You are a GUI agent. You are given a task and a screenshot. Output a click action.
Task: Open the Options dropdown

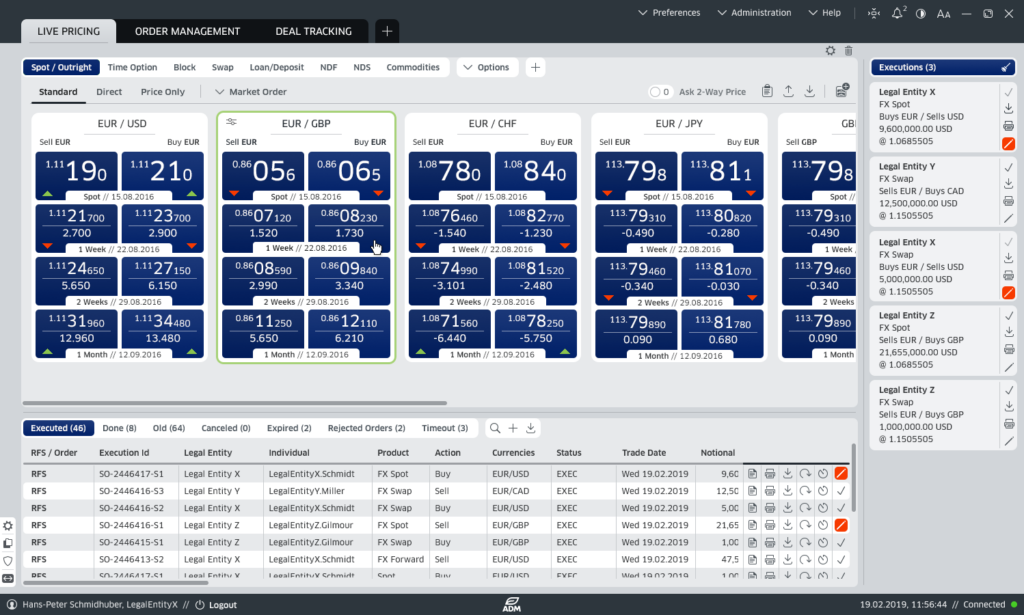click(x=486, y=68)
